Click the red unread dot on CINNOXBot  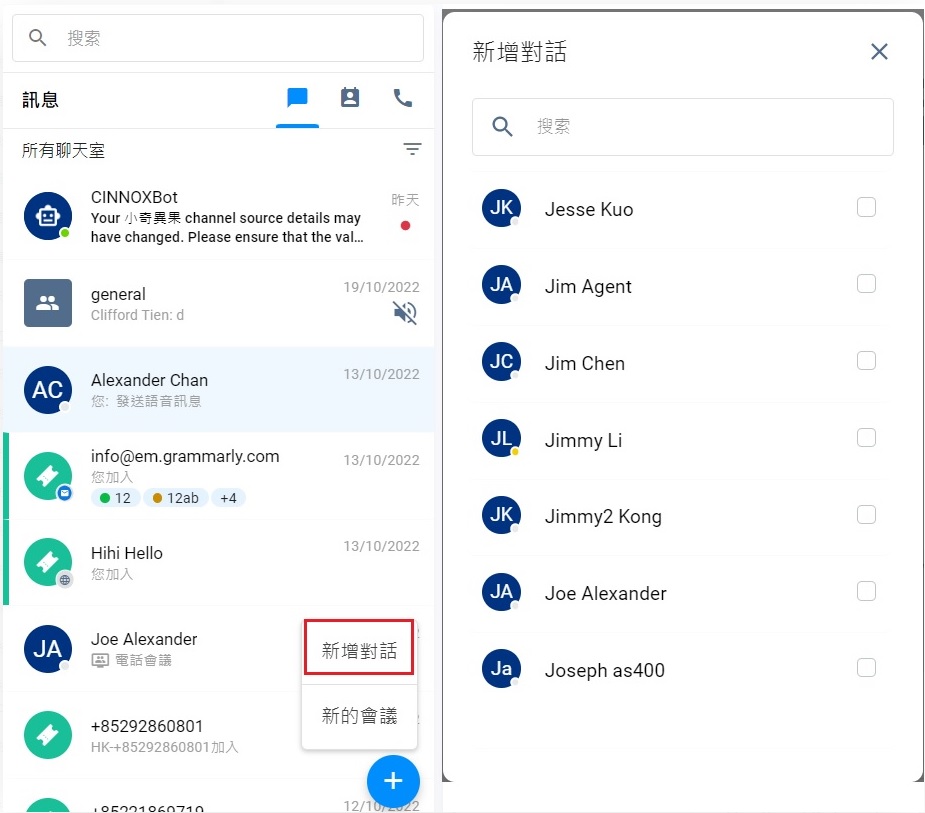tap(405, 225)
